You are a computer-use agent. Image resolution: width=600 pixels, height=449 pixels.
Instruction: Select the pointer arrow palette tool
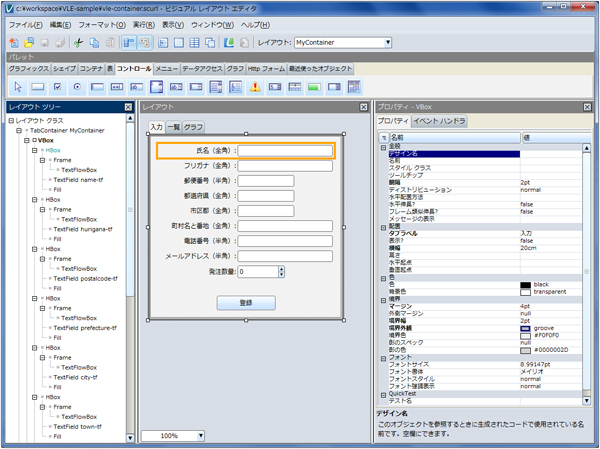click(18, 87)
